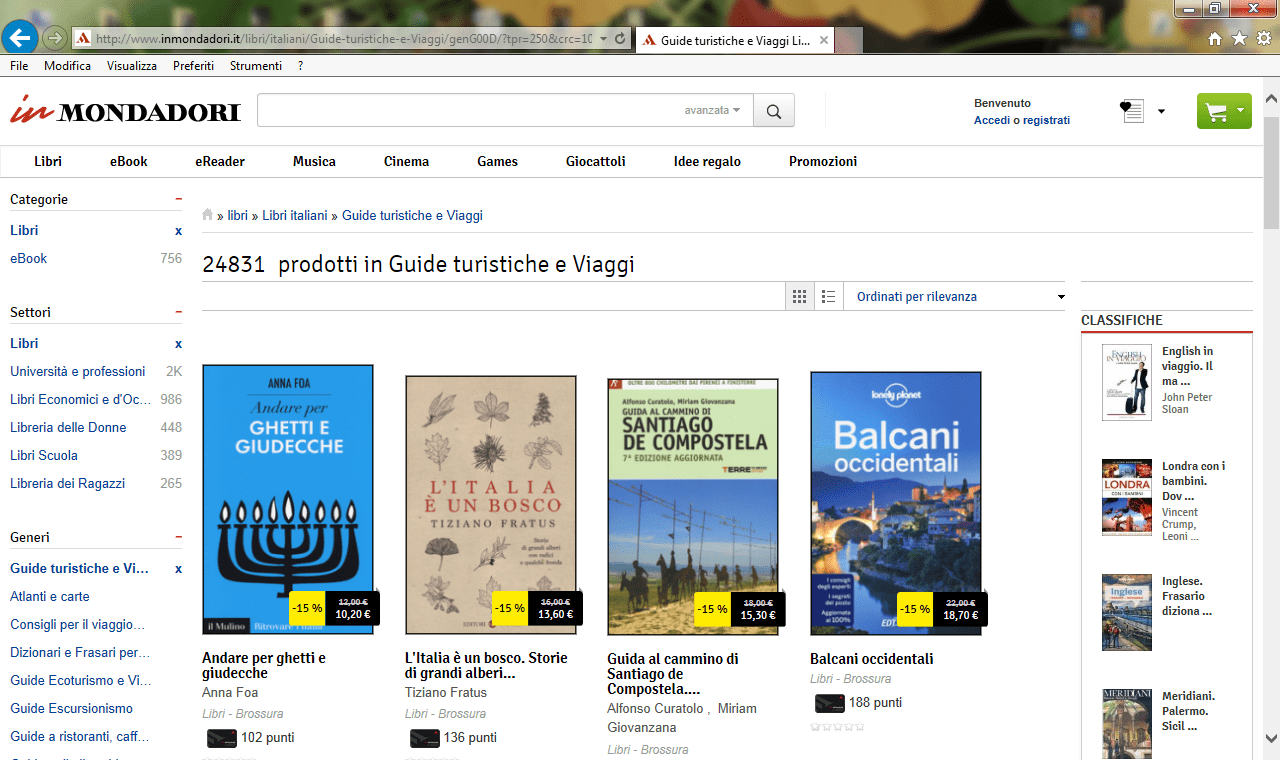Click the Libri italiani breadcrumb link

coord(294,214)
